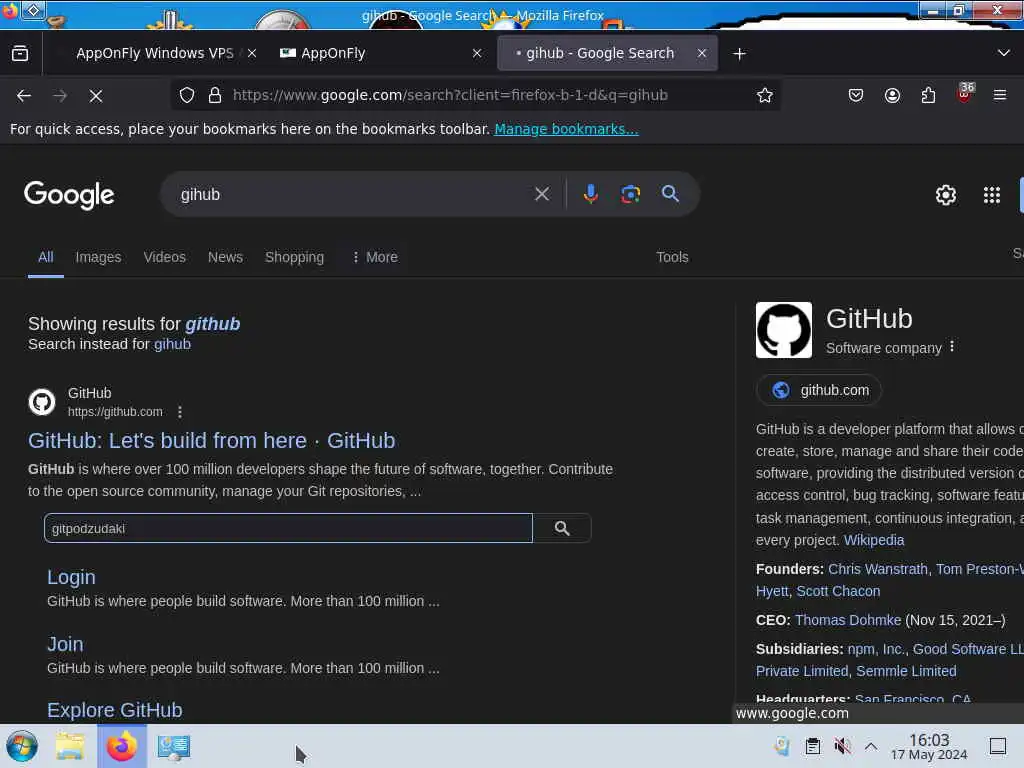
Task: Select the All results tab
Action: click(x=46, y=257)
